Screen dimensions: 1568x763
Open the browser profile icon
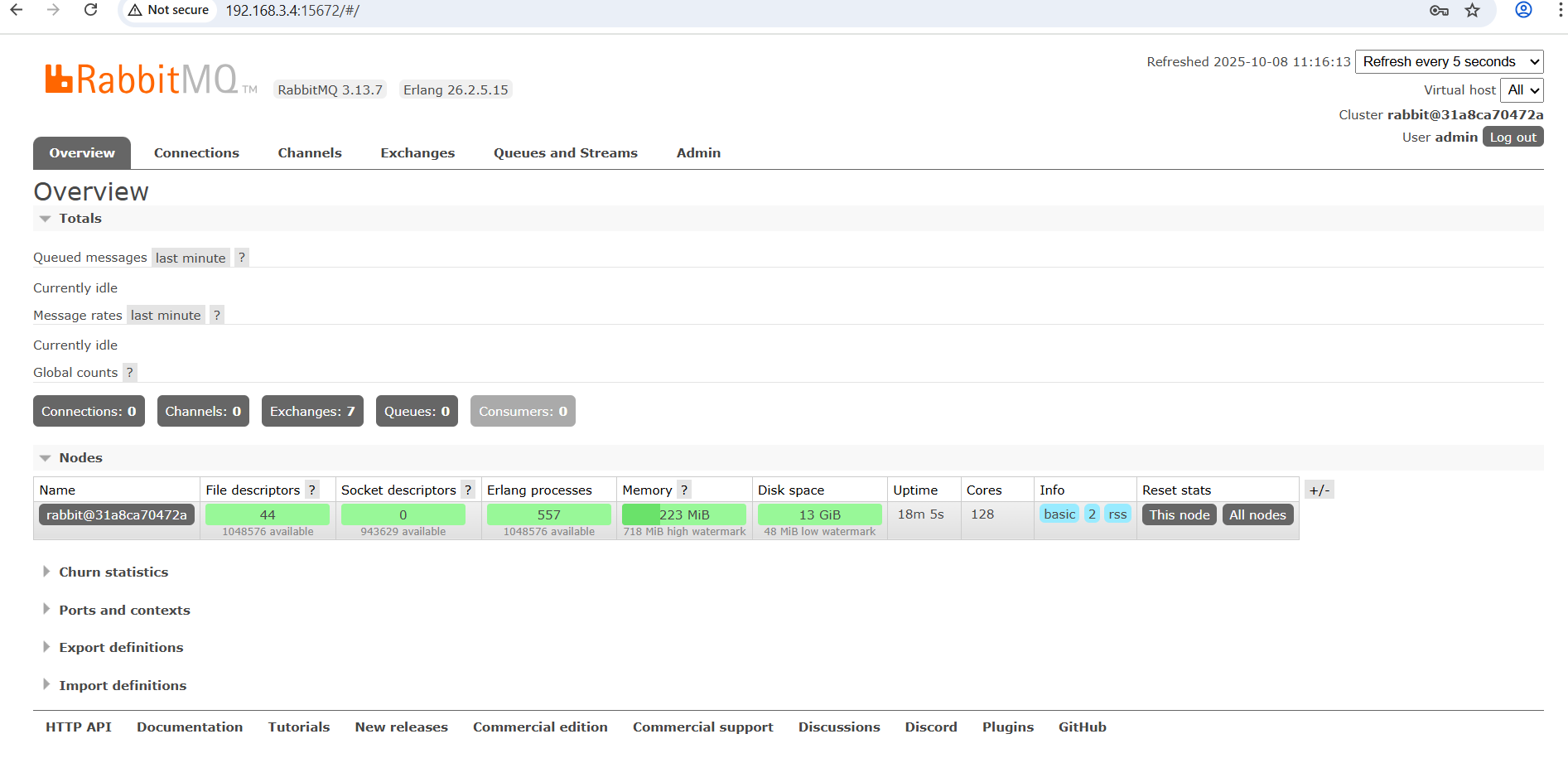coord(1523,10)
